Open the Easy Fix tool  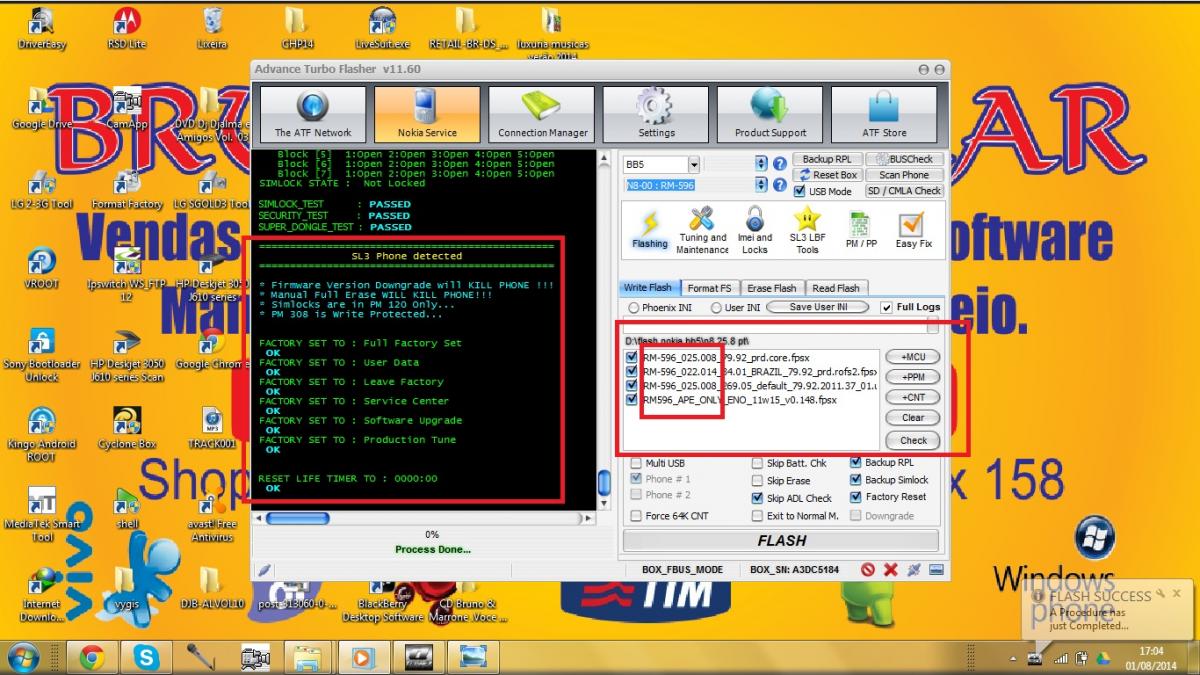point(913,230)
